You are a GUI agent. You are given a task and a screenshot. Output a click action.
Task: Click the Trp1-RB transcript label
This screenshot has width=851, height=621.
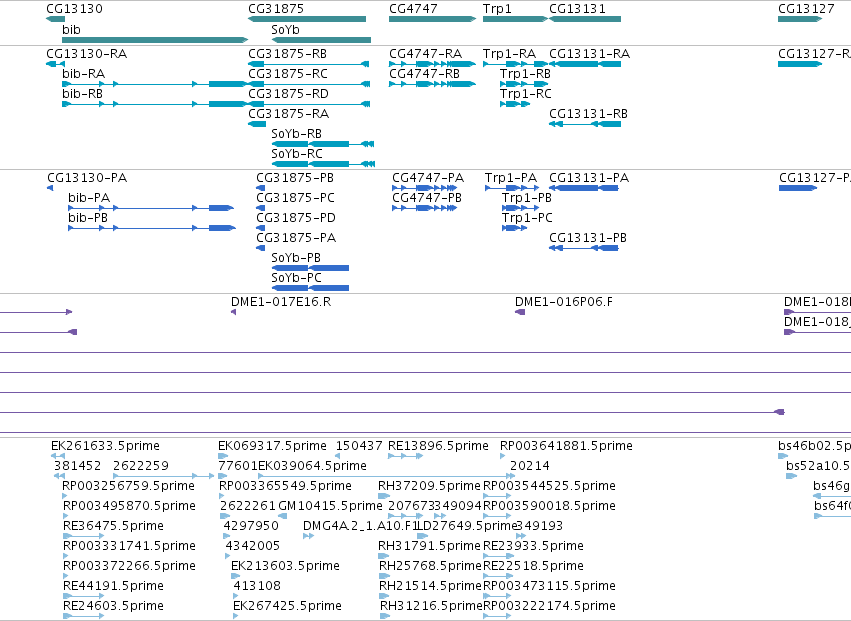click(x=525, y=74)
